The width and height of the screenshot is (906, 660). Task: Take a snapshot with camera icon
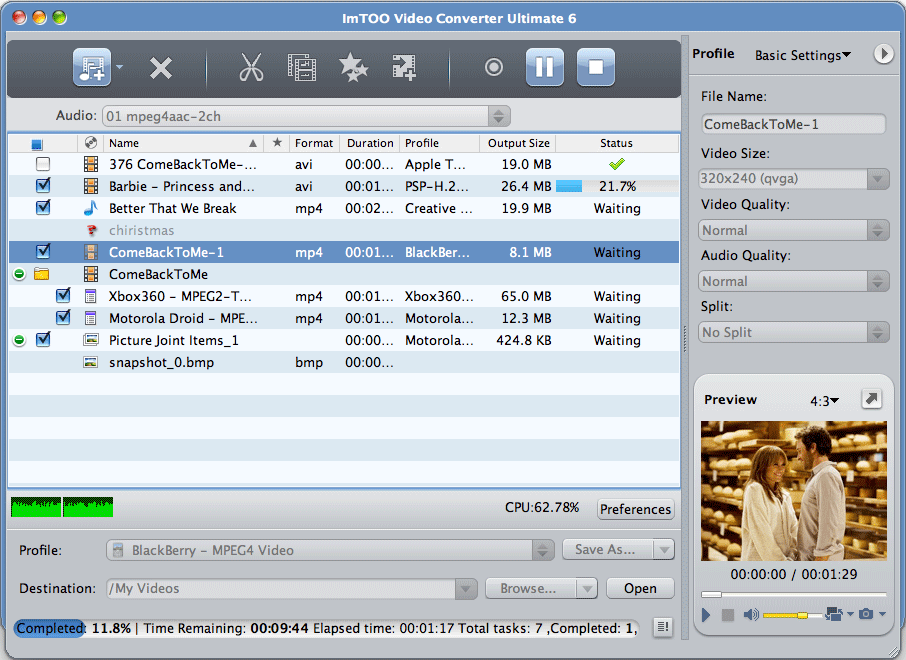866,614
